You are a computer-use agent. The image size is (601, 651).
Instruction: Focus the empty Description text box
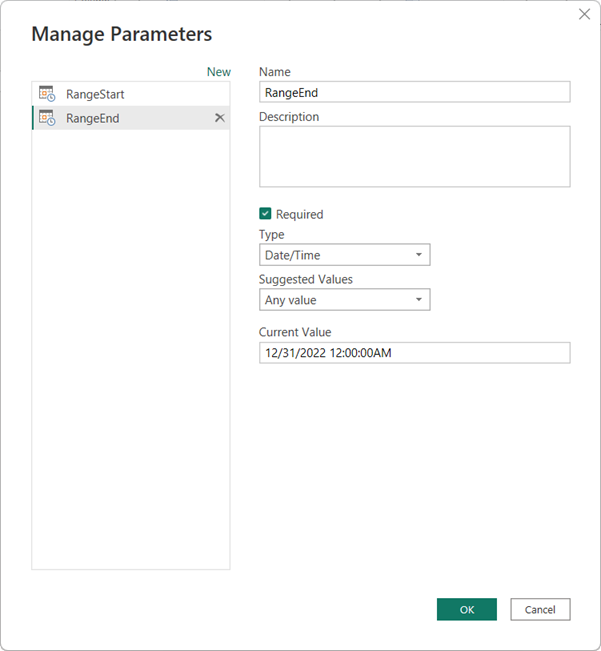click(x=415, y=157)
